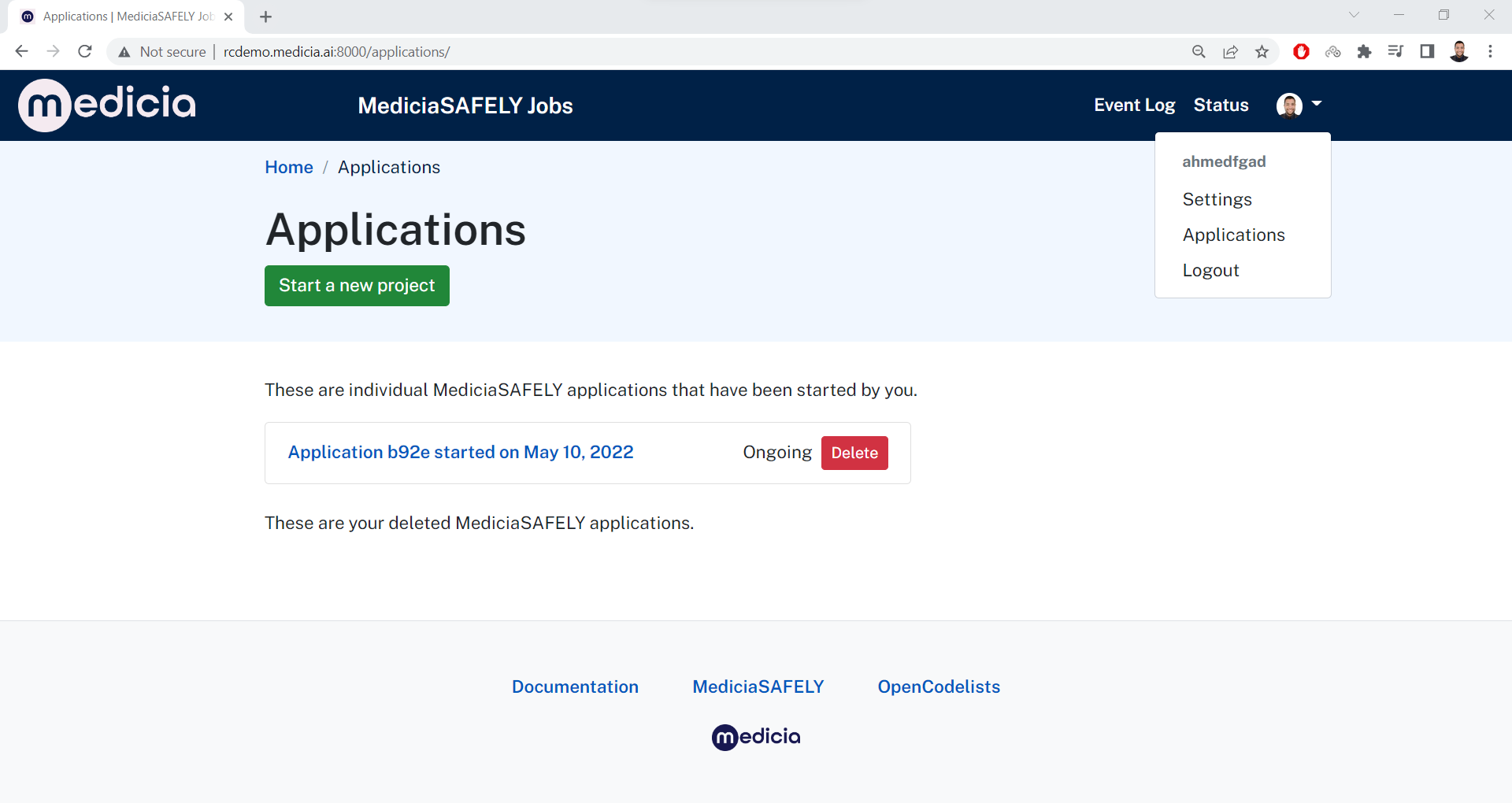The height and width of the screenshot is (803, 1512).
Task: Go back using browser back arrow
Action: (x=21, y=51)
